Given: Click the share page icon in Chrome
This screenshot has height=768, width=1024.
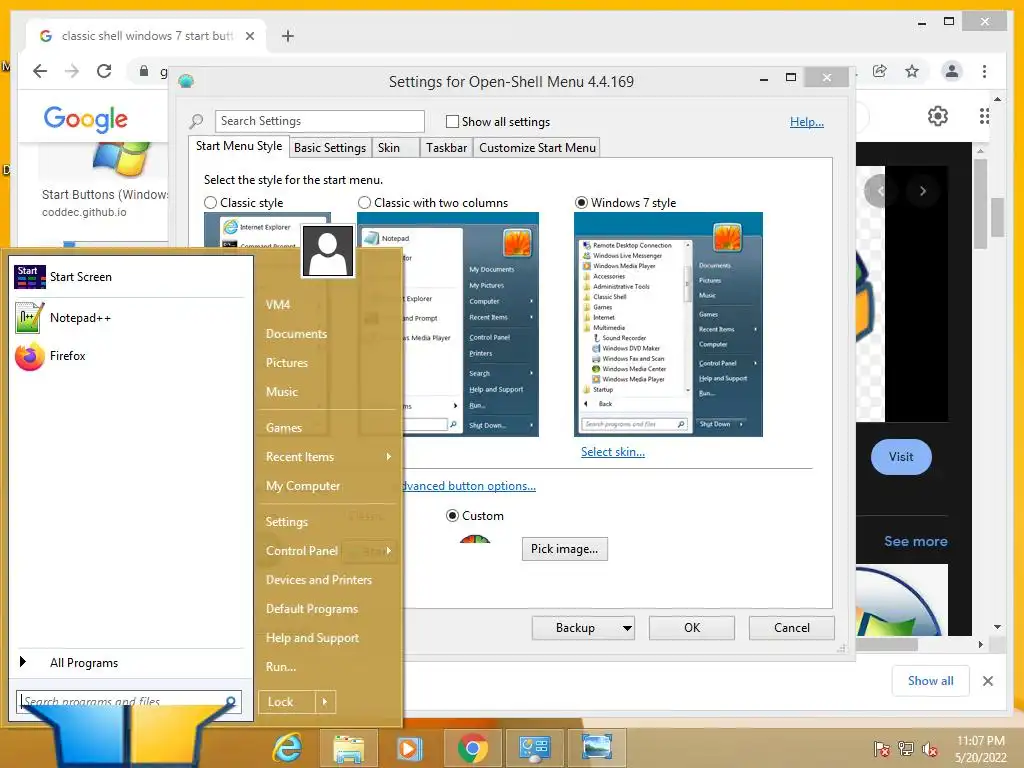Looking at the screenshot, I should 880,71.
